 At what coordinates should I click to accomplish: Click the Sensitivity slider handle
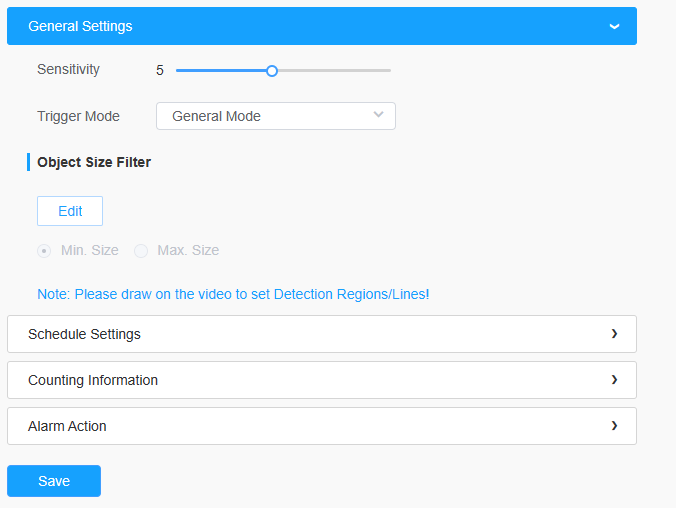[272, 71]
